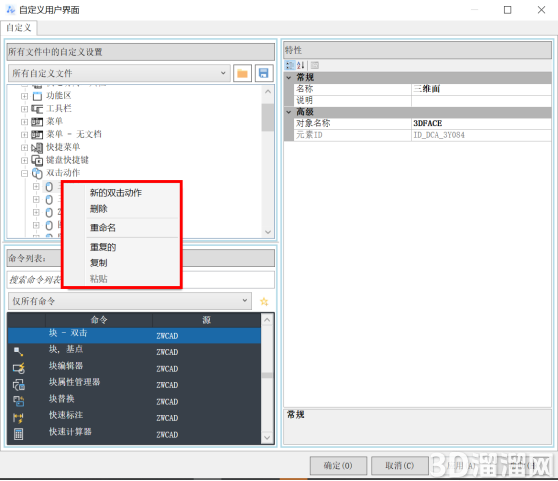The image size is (558, 481).
Task: Click the star icon to create command
Action: click(264, 301)
